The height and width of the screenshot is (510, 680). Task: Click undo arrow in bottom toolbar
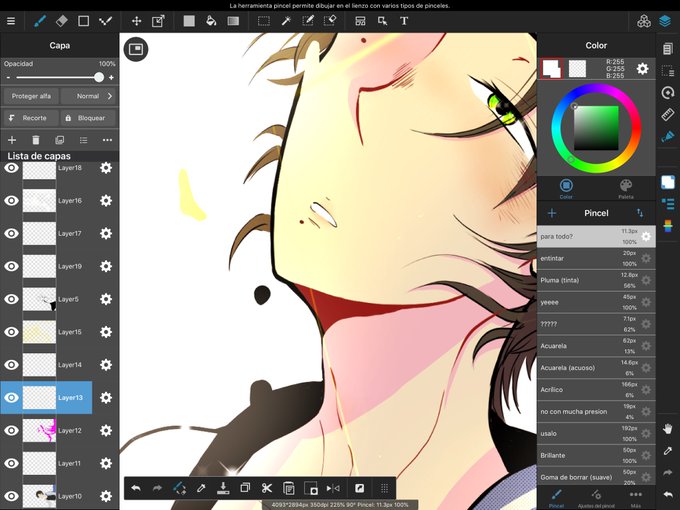click(x=136, y=488)
